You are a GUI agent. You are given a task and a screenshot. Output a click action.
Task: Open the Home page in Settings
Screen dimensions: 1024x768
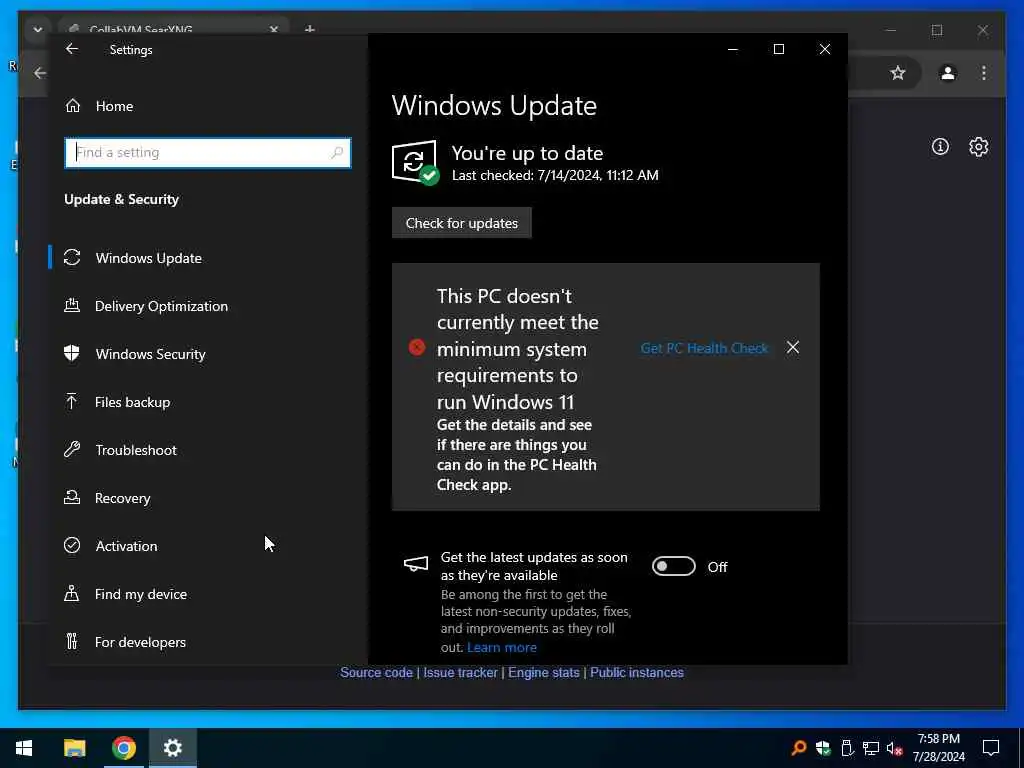point(114,106)
